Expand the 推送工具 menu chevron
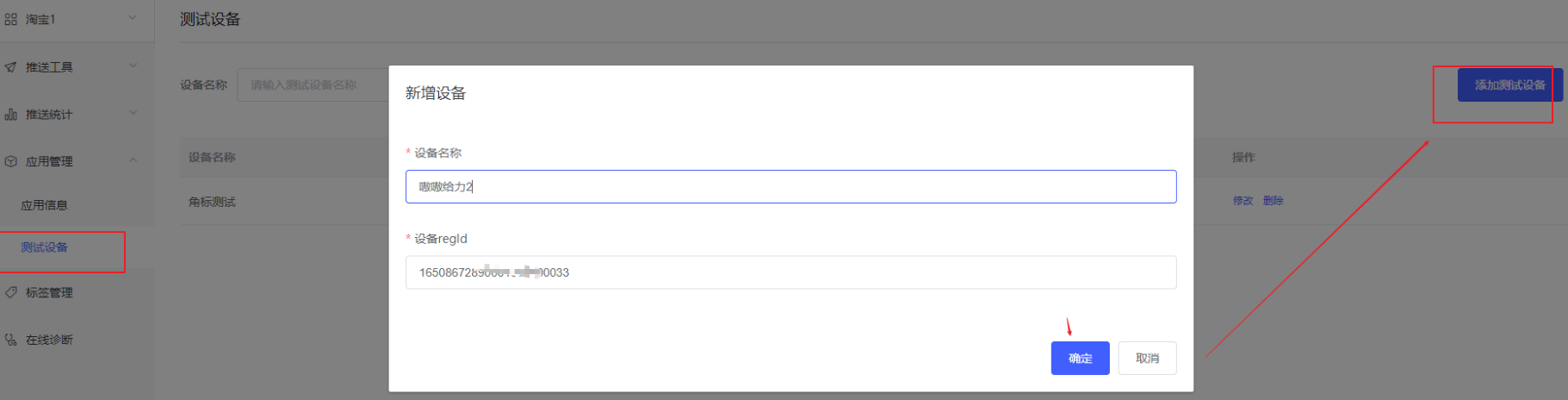The image size is (1568, 400). [133, 66]
